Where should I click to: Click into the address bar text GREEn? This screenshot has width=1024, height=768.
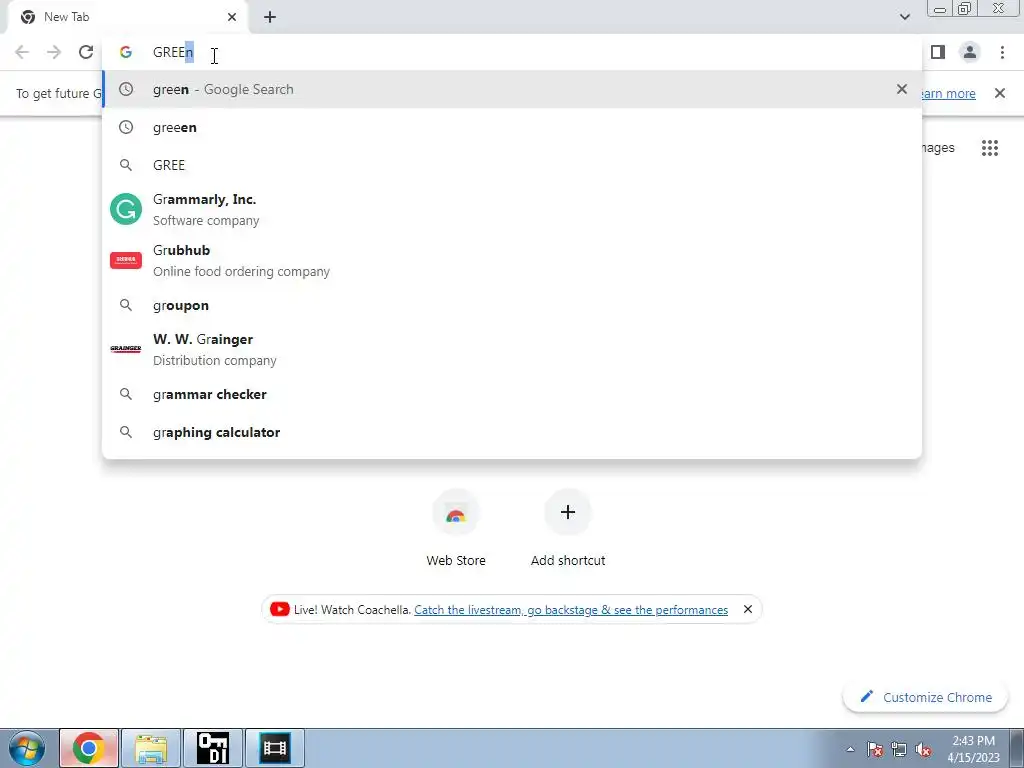click(173, 52)
